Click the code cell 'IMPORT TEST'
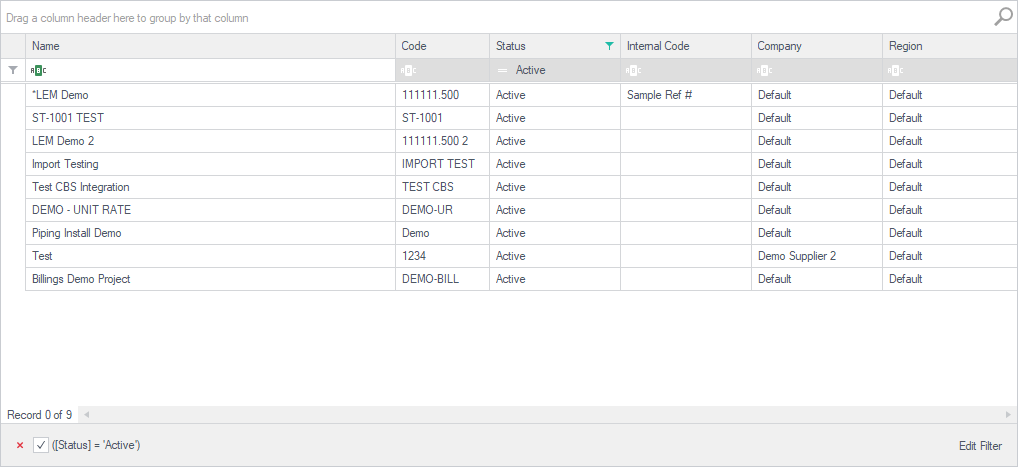 pyautogui.click(x=442, y=164)
